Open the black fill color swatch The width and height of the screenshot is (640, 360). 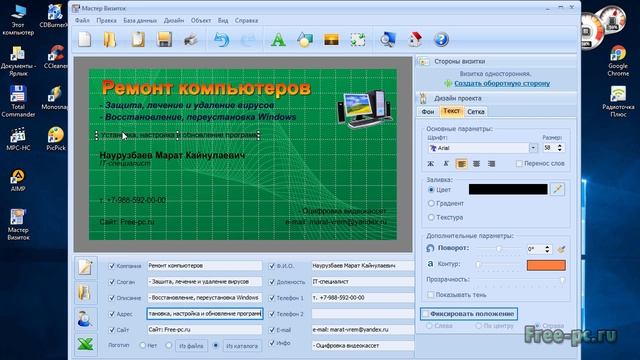508,189
